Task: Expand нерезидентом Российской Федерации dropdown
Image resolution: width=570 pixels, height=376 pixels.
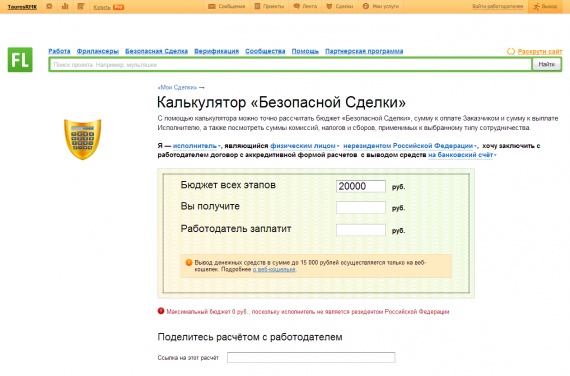Action: [410, 146]
